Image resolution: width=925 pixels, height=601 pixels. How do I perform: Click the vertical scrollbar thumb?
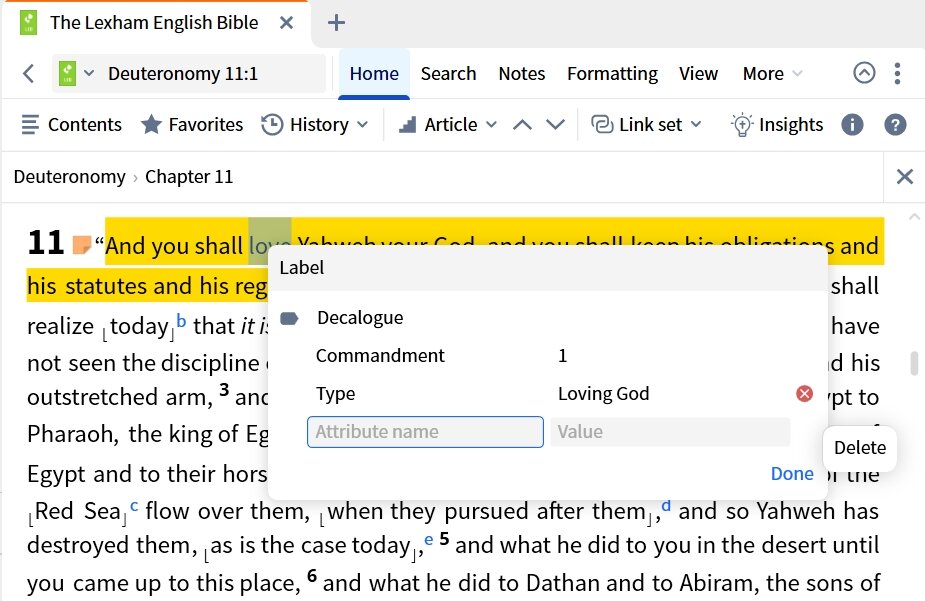pyautogui.click(x=914, y=363)
